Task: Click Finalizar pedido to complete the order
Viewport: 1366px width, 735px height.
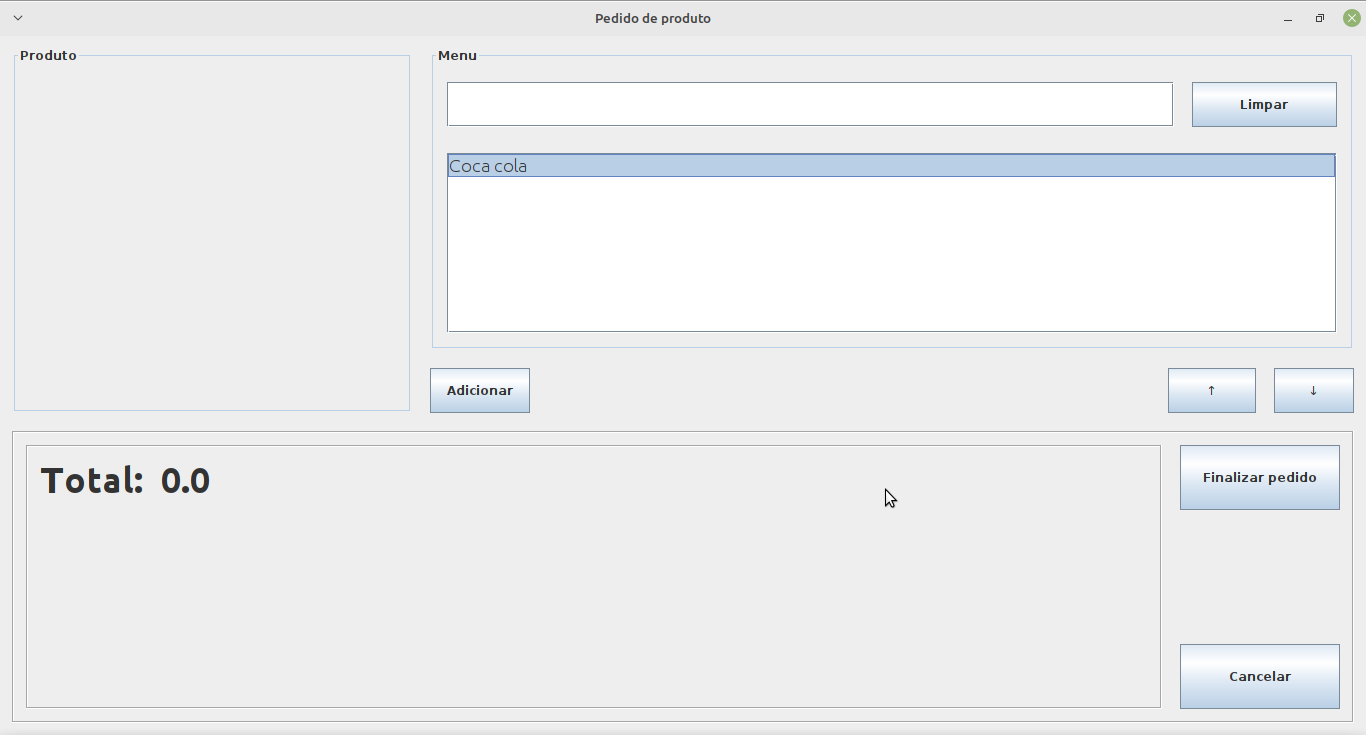Action: click(1259, 477)
